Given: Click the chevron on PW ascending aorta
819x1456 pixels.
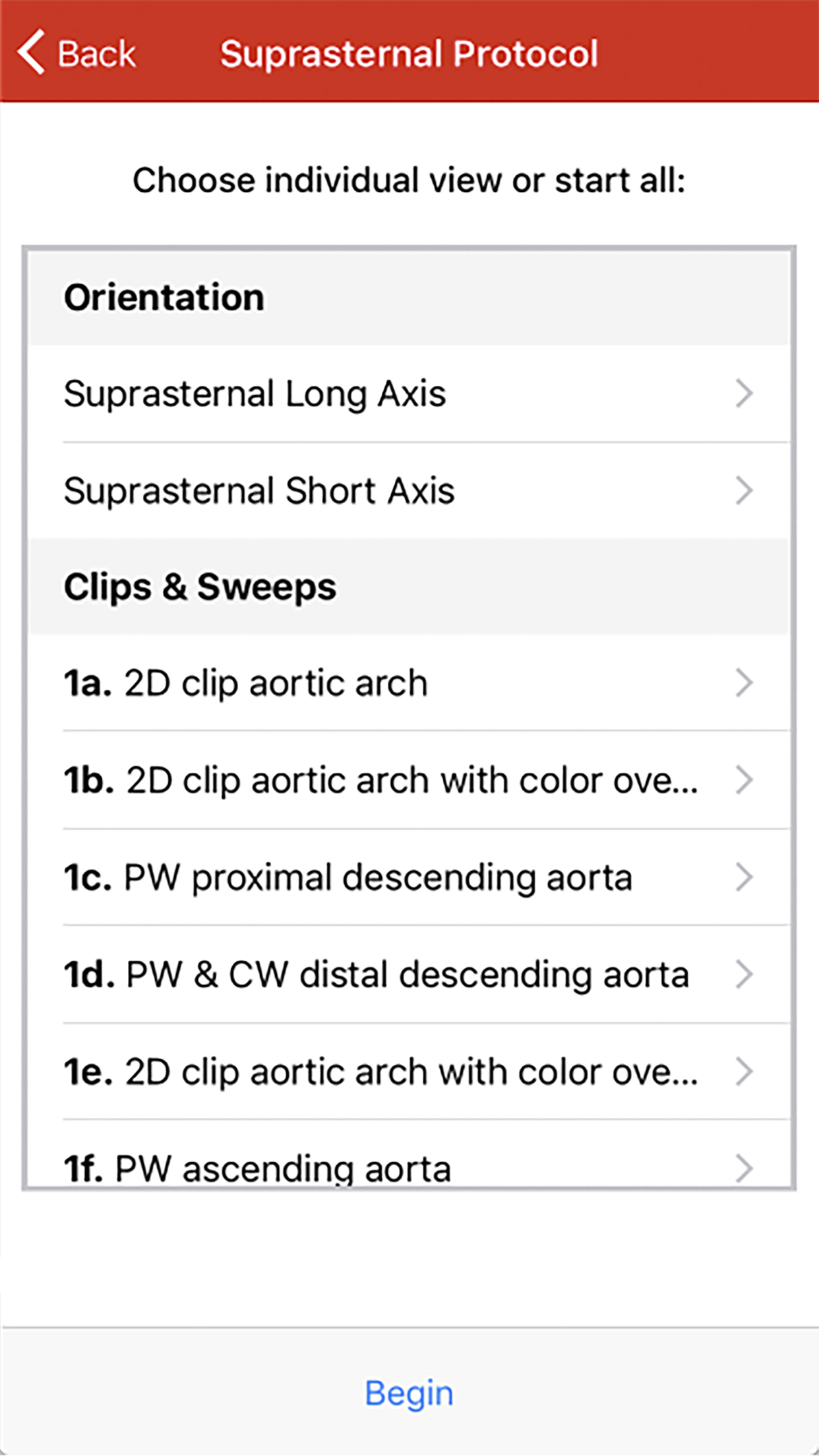Looking at the screenshot, I should [744, 1168].
